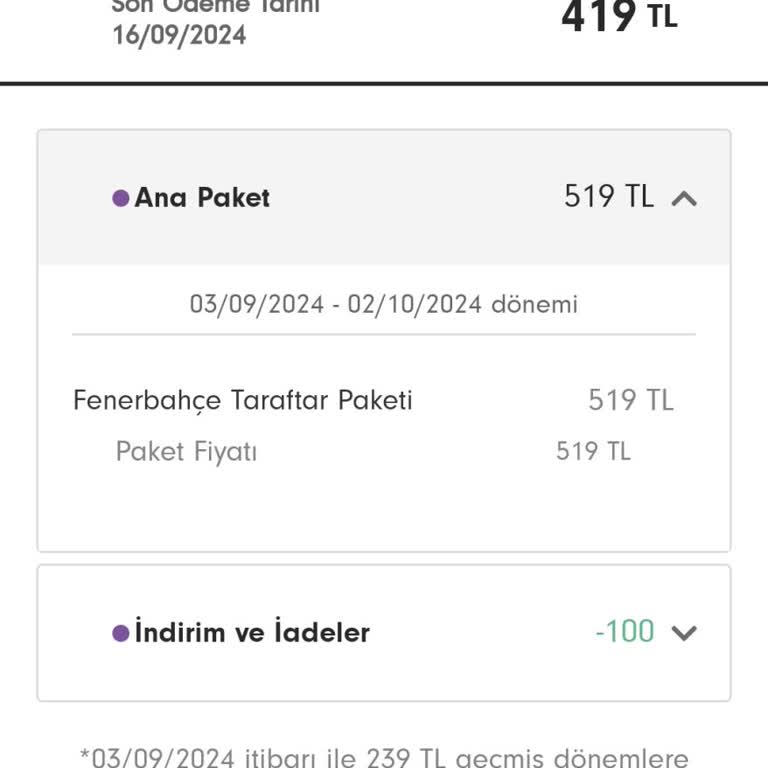Screen dimensions: 768x768
Task: Click 519 TL next to Fenerbahçe Taraftar Paketi
Action: coord(630,401)
